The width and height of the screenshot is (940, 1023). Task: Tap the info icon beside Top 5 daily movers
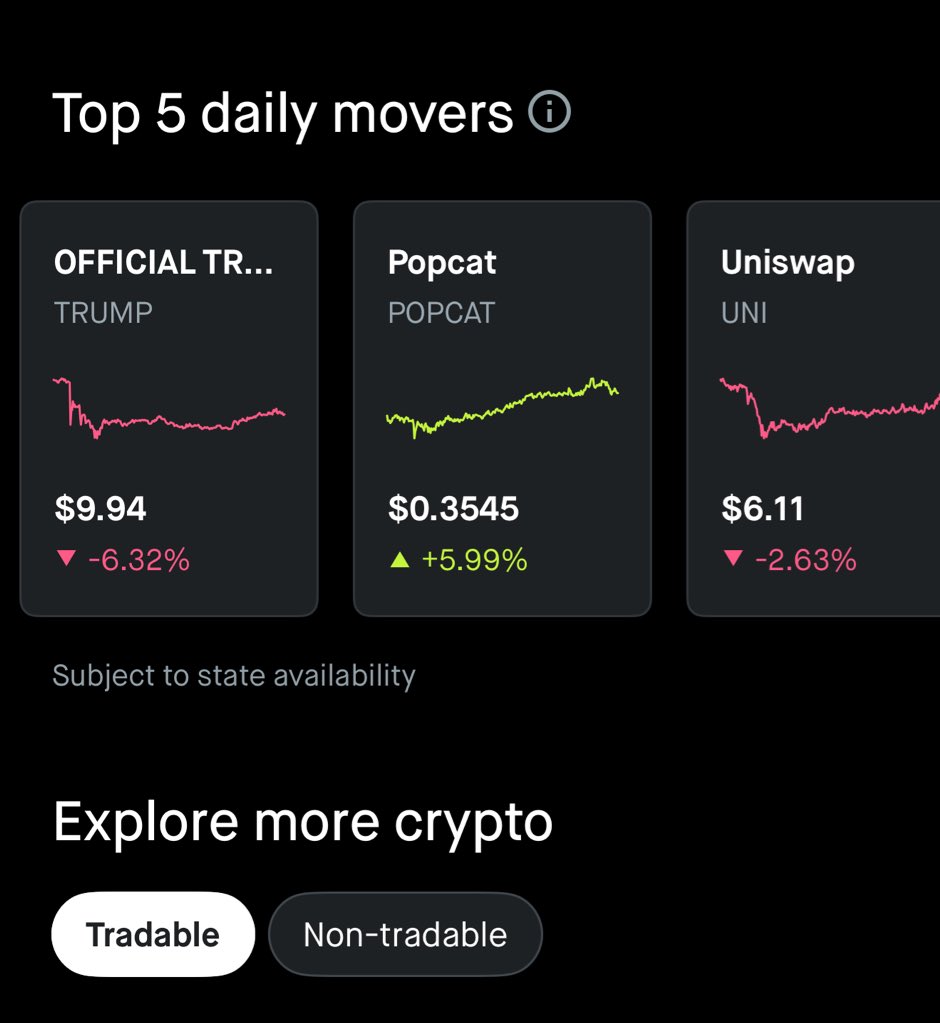pyautogui.click(x=549, y=112)
